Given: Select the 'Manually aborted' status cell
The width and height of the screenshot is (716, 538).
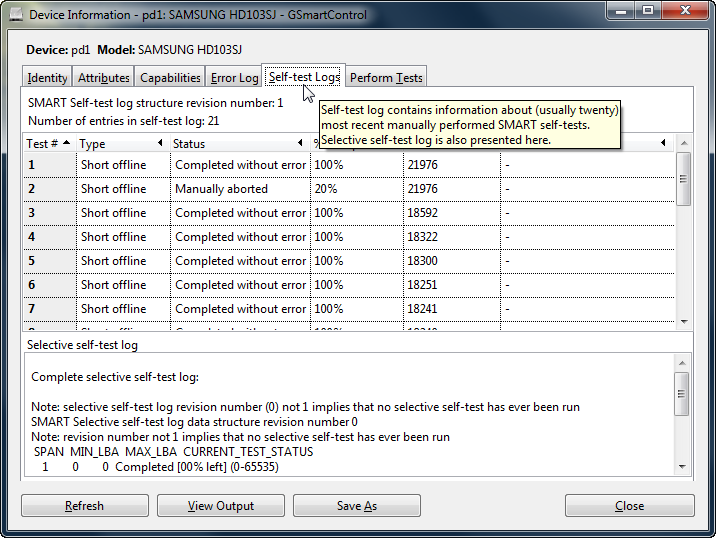Looking at the screenshot, I should coord(221,189).
